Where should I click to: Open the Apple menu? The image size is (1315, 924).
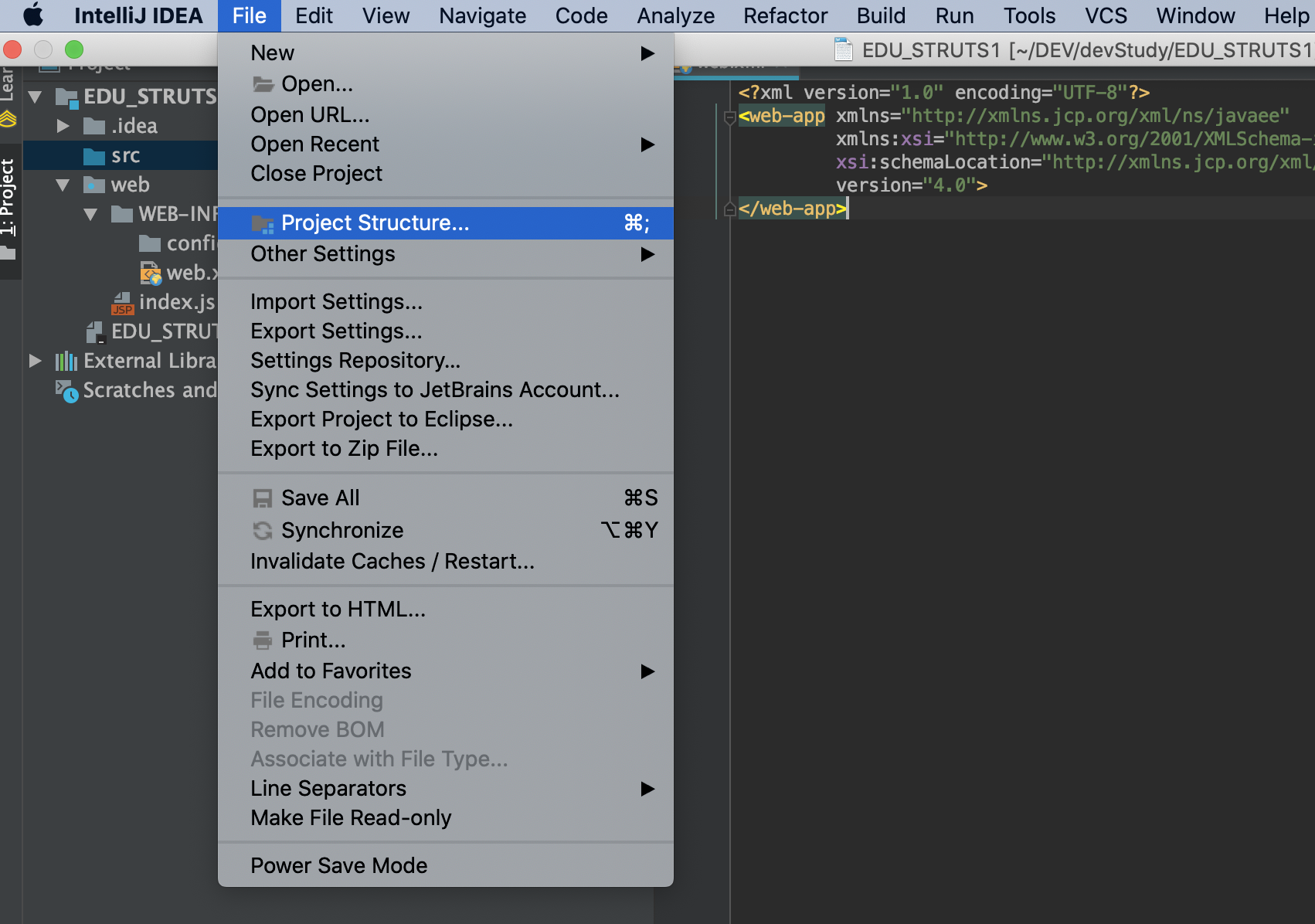pyautogui.click(x=34, y=15)
